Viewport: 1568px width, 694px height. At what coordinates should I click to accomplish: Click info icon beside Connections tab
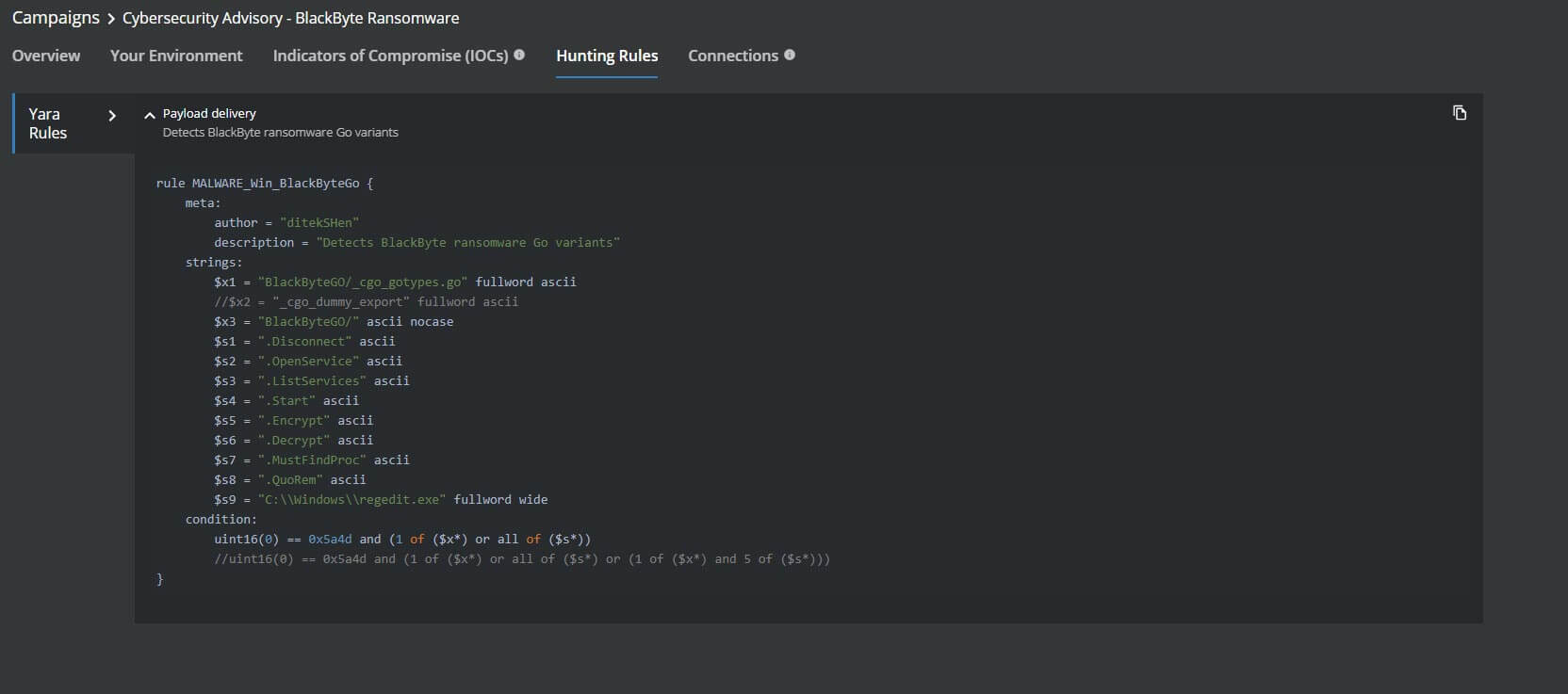[x=790, y=55]
